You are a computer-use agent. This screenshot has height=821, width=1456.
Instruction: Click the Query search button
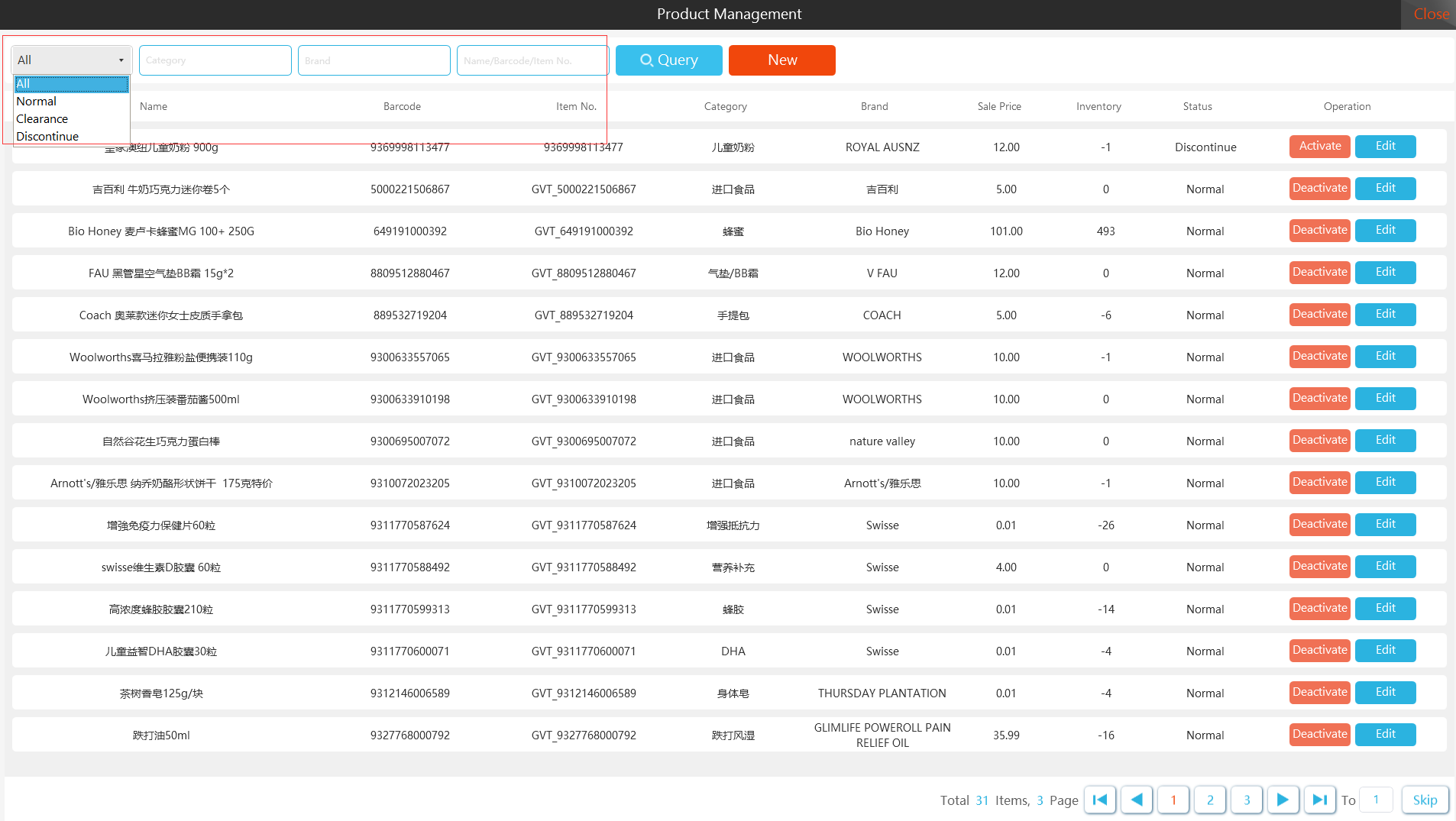pyautogui.click(x=668, y=60)
